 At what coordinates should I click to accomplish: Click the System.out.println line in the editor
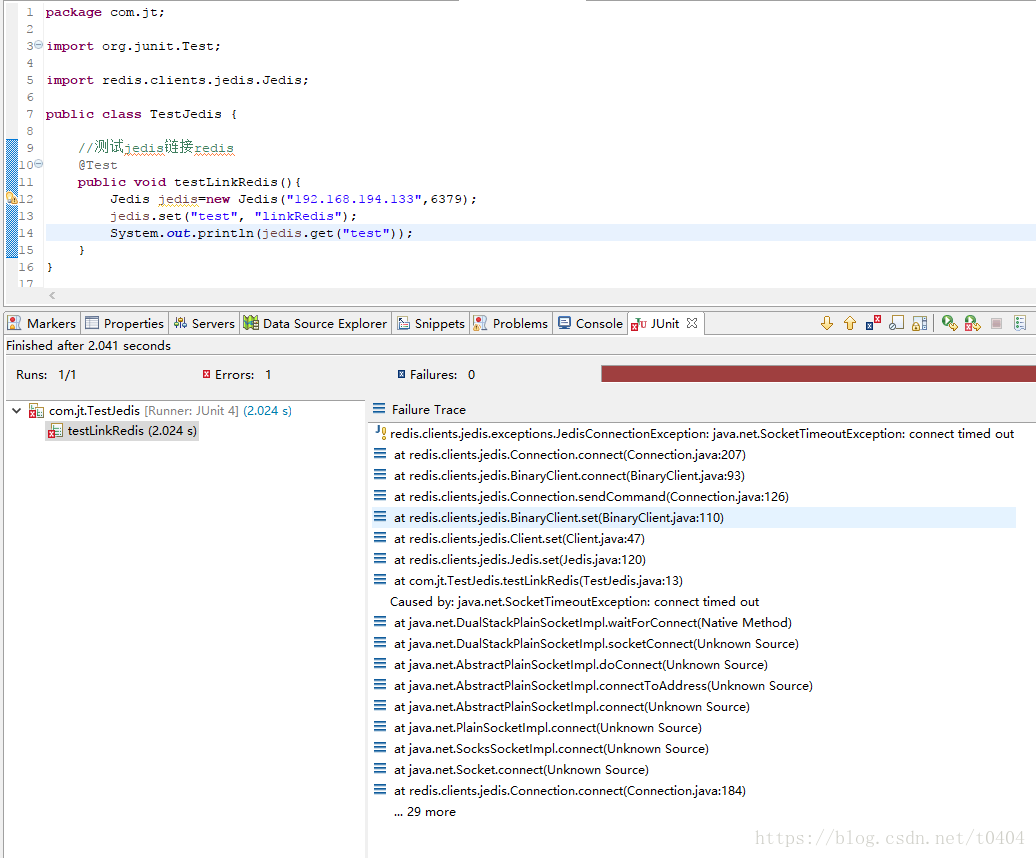[261, 233]
